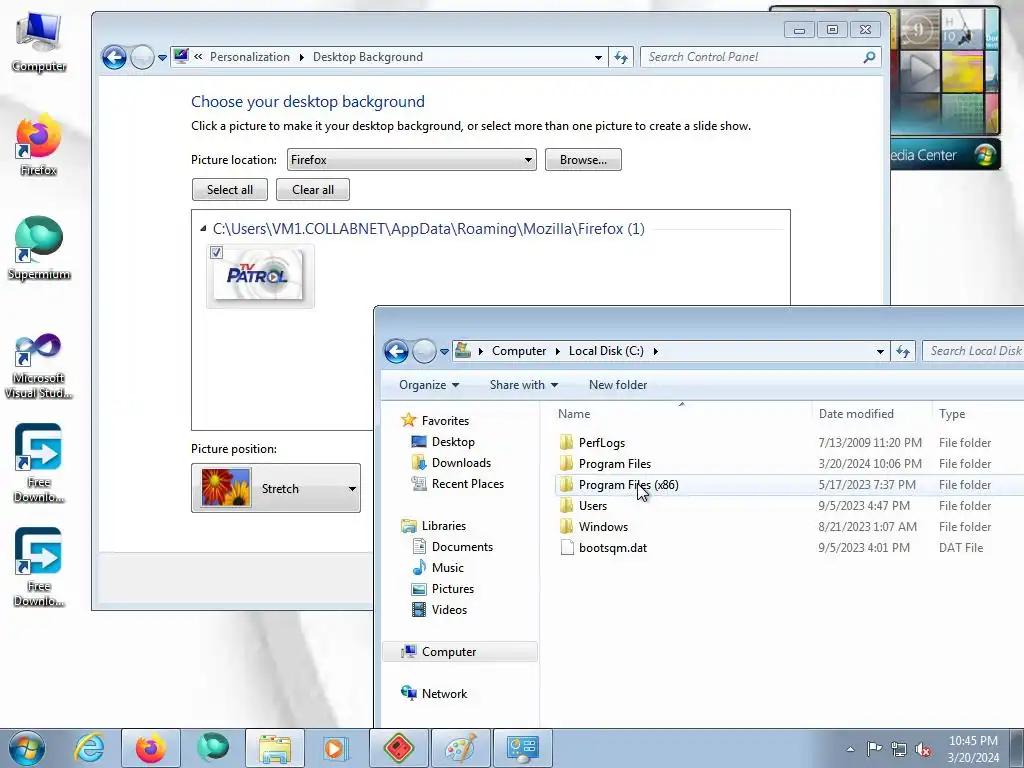The width and height of the screenshot is (1024, 768).
Task: Switch to Windows Explorer taskbar button
Action: pos(275,748)
